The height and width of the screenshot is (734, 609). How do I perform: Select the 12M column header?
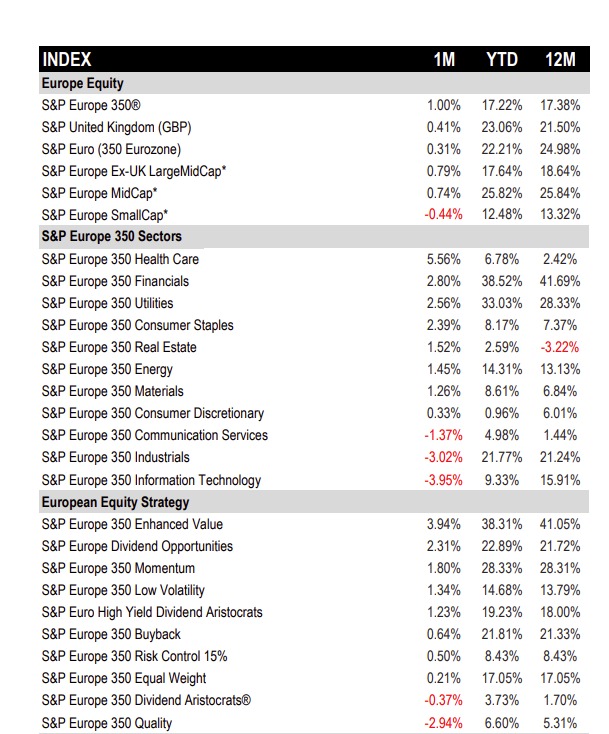(559, 60)
